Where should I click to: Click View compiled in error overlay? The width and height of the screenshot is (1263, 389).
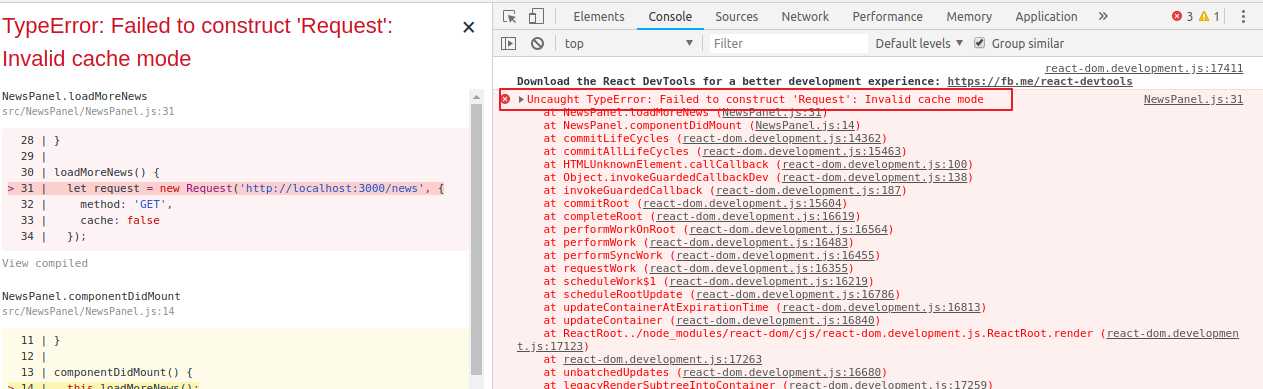pos(45,263)
